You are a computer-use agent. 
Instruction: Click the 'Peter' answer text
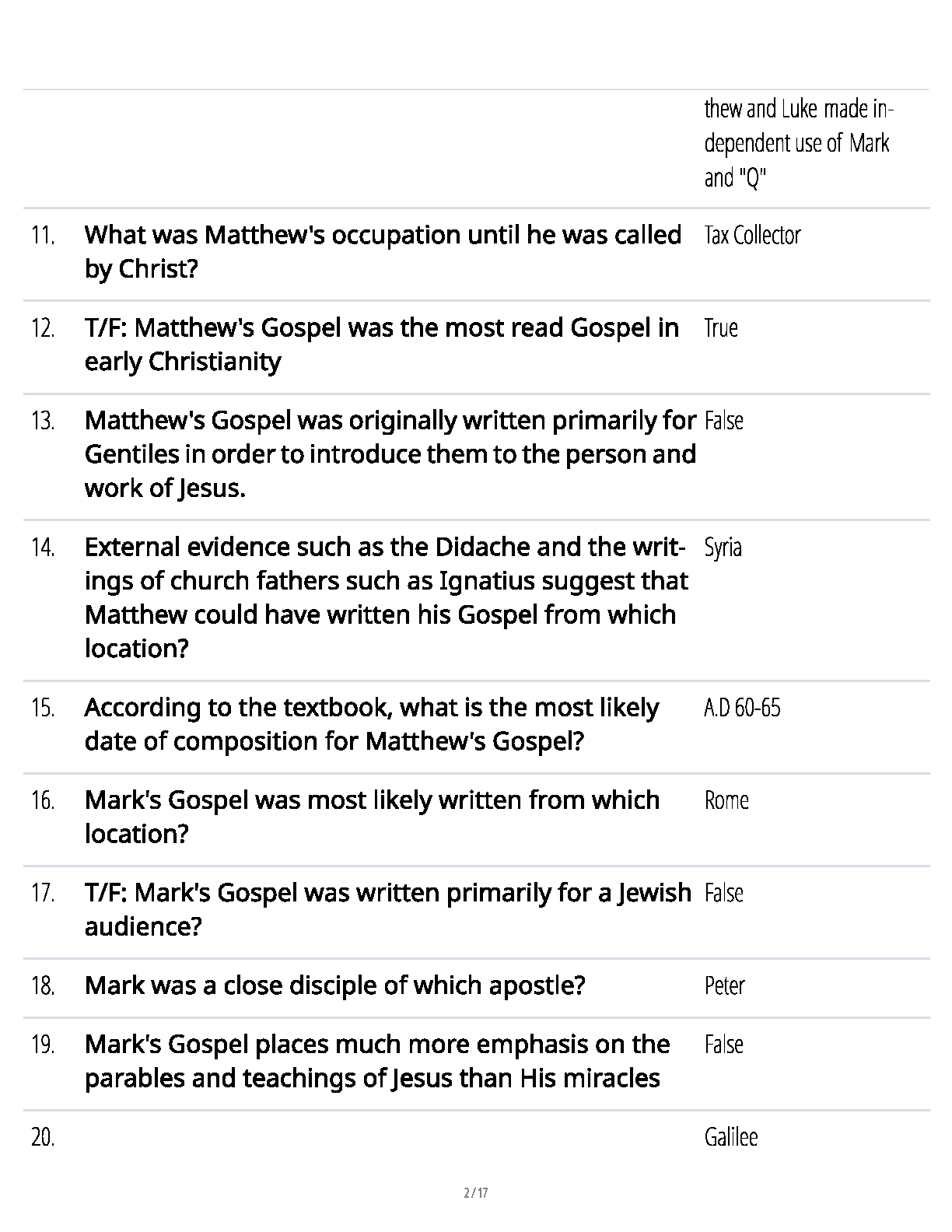click(x=725, y=985)
